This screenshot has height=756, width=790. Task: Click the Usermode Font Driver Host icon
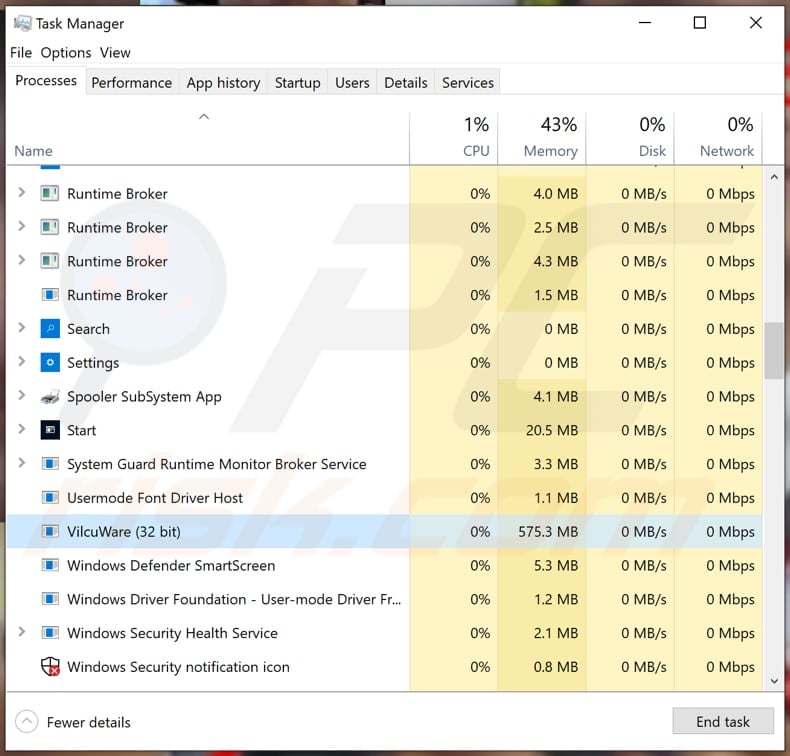(x=50, y=498)
